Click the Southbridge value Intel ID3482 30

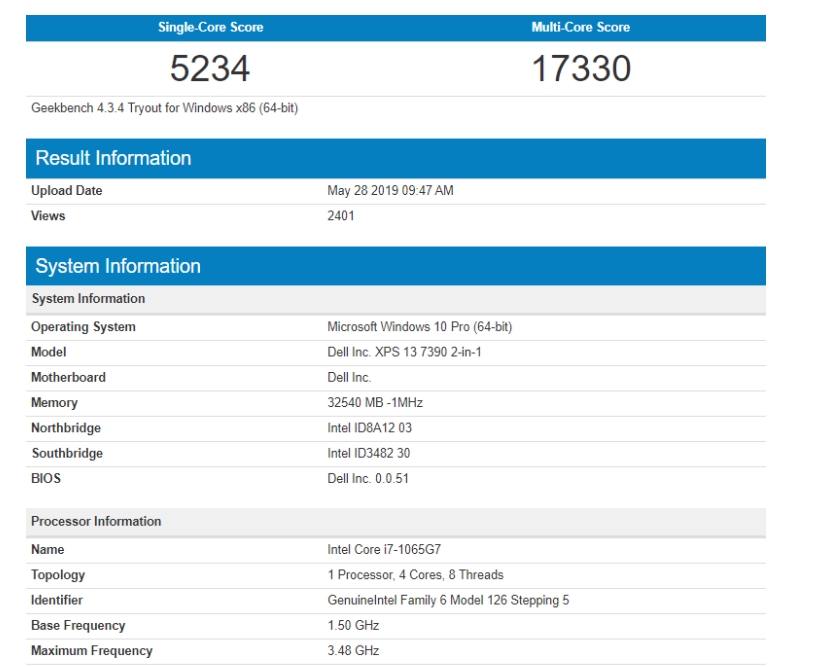368,453
